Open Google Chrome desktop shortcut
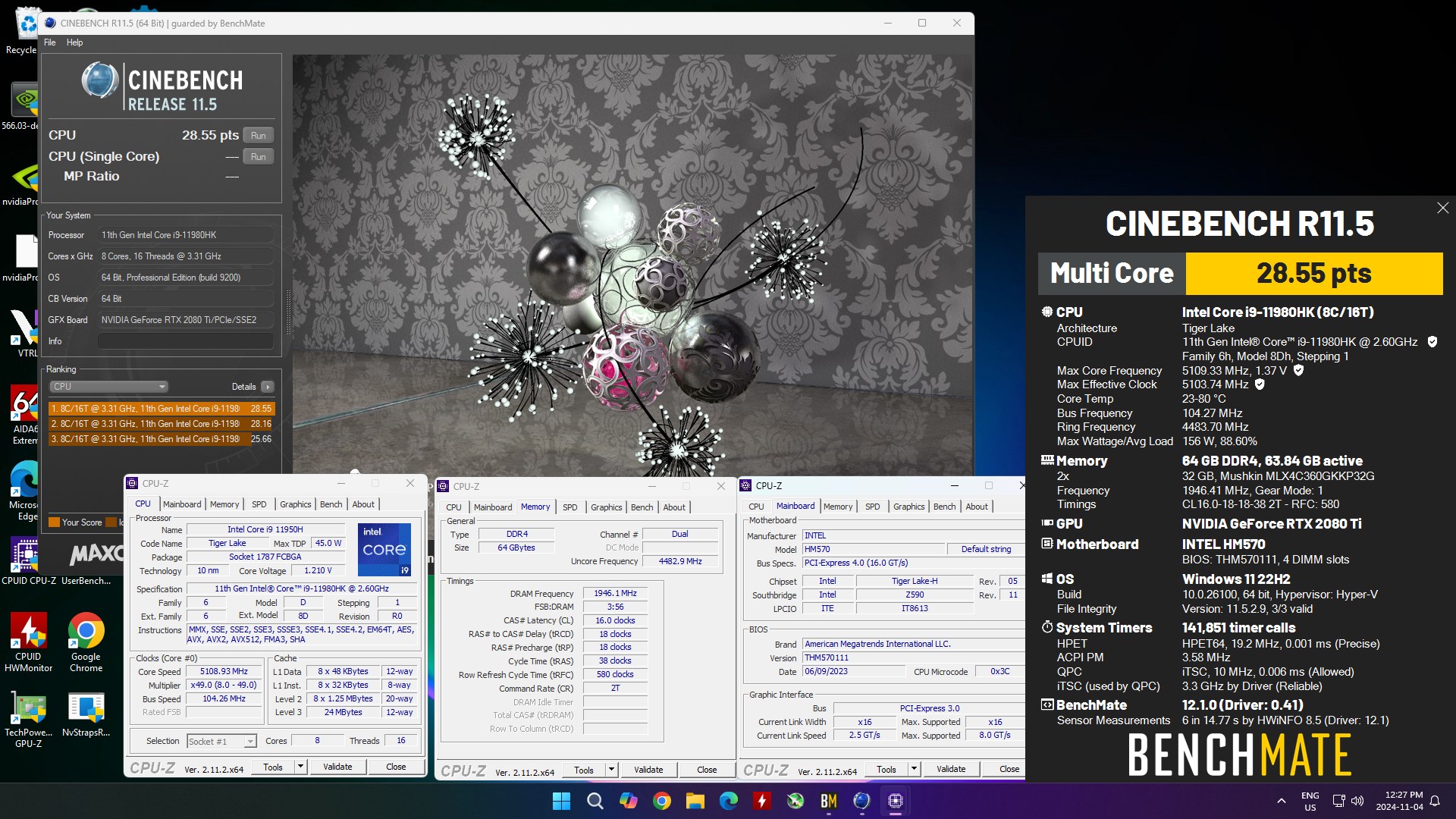Screen dimensions: 1456x819 click(86, 642)
